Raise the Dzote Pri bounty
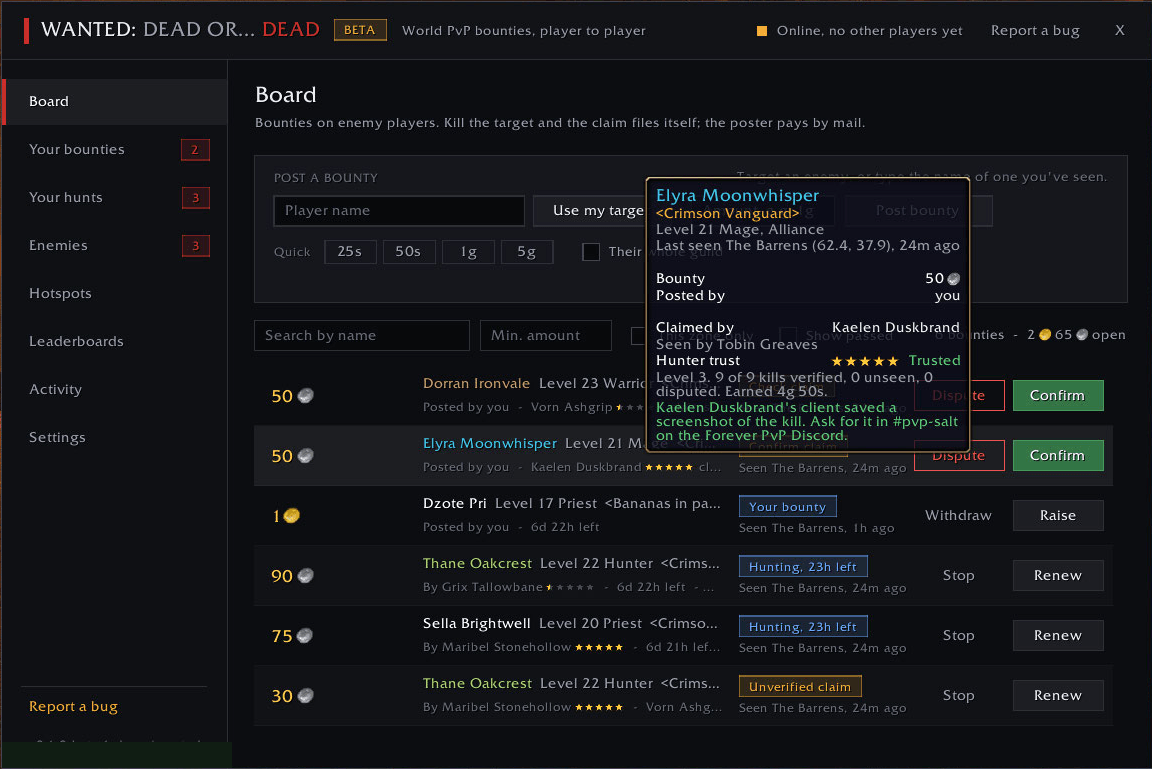This screenshot has height=769, width=1152. [x=1057, y=516]
